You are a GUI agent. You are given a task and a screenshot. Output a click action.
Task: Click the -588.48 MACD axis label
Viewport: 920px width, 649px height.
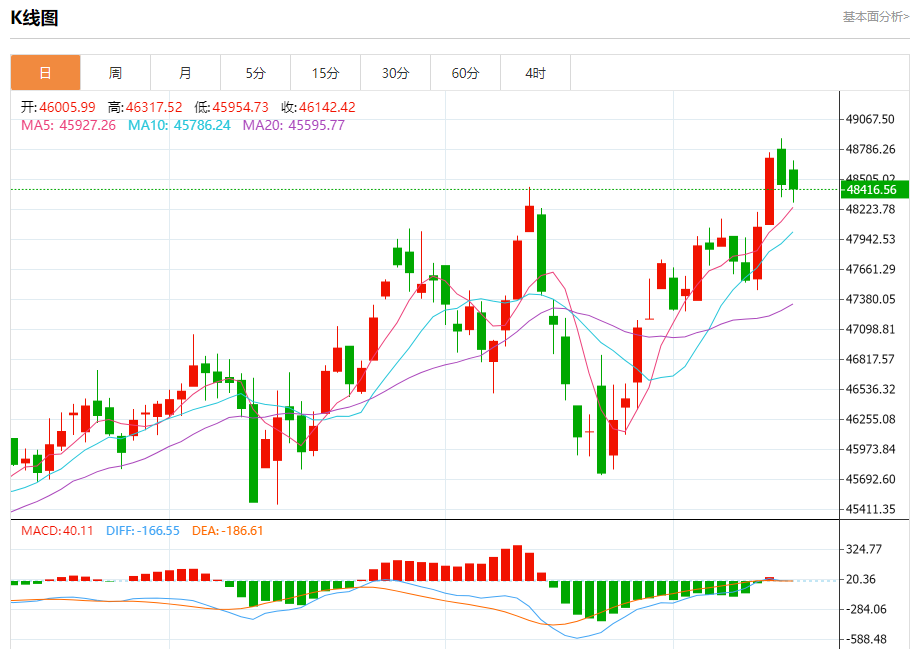click(x=866, y=639)
